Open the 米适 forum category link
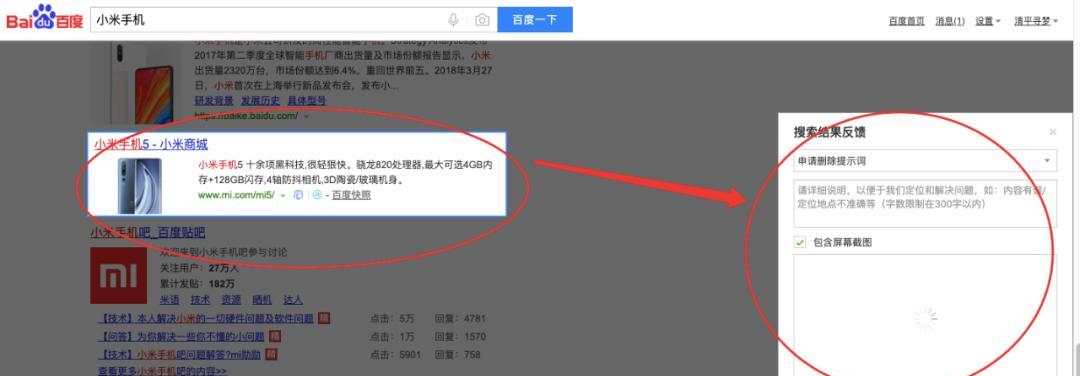Viewport: 1080px width, 376px height. click(169, 300)
